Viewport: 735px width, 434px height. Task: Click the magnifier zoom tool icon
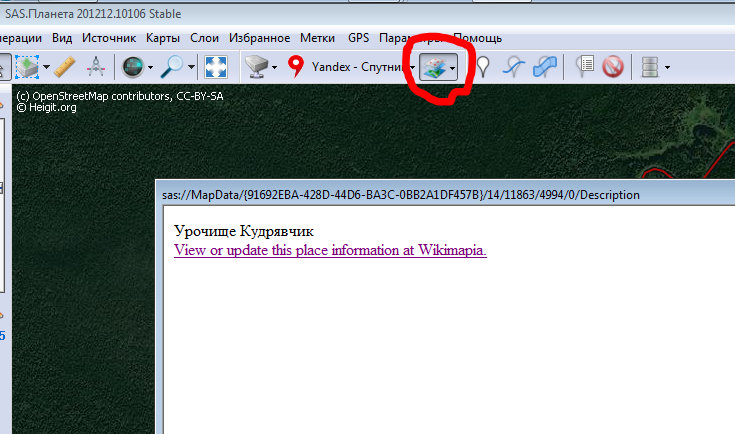point(172,67)
